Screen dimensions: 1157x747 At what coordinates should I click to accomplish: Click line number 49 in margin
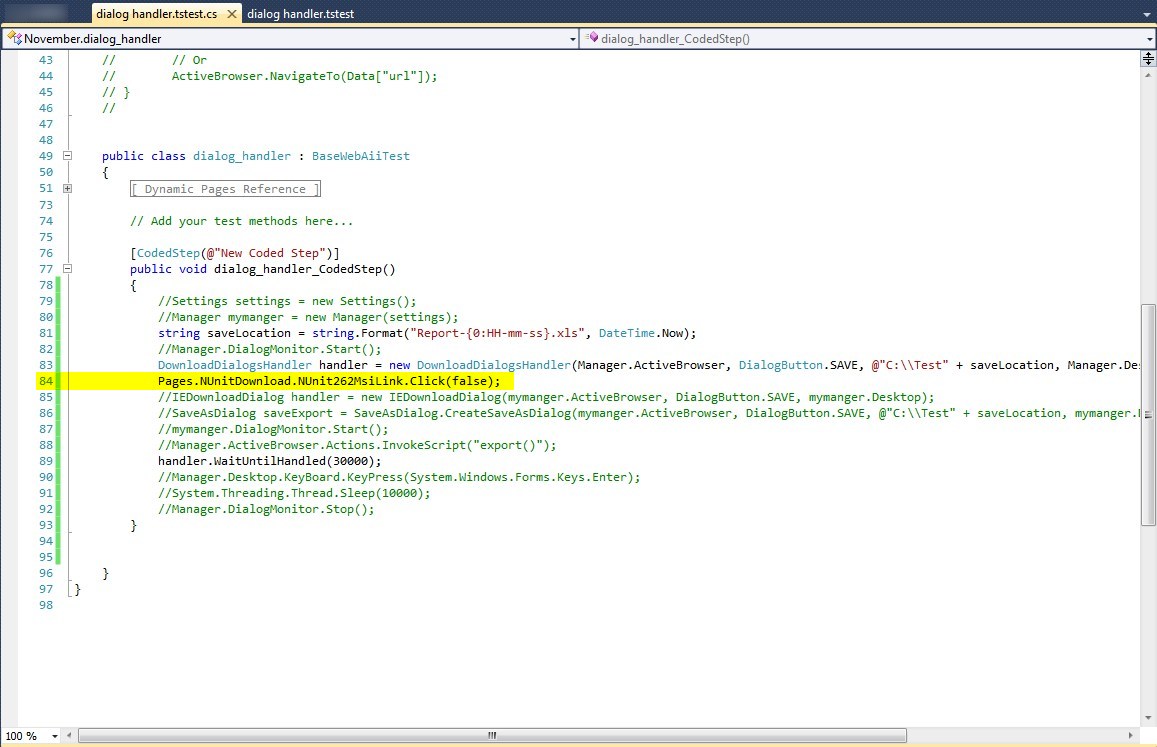(x=46, y=156)
